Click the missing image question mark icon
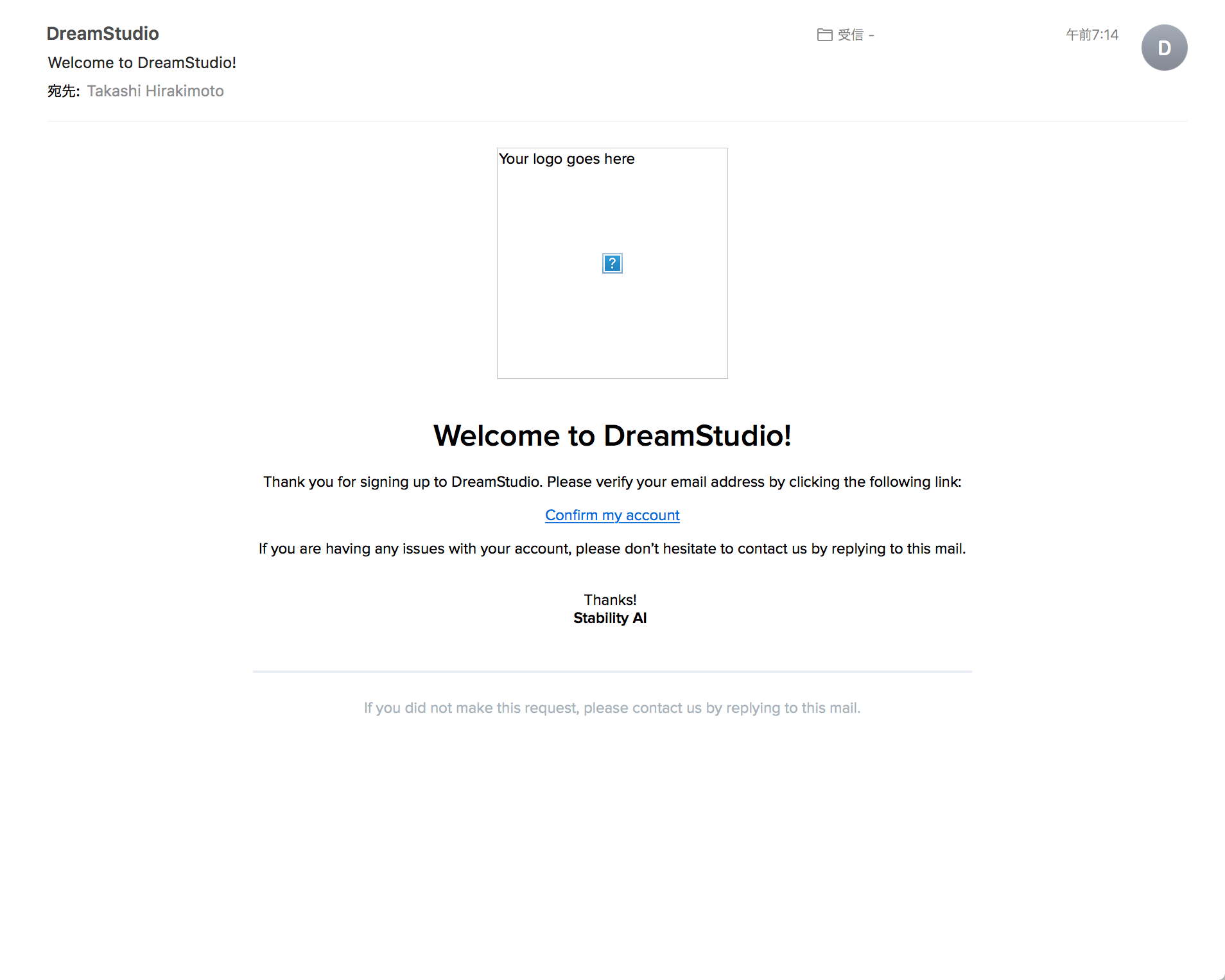 coord(612,263)
